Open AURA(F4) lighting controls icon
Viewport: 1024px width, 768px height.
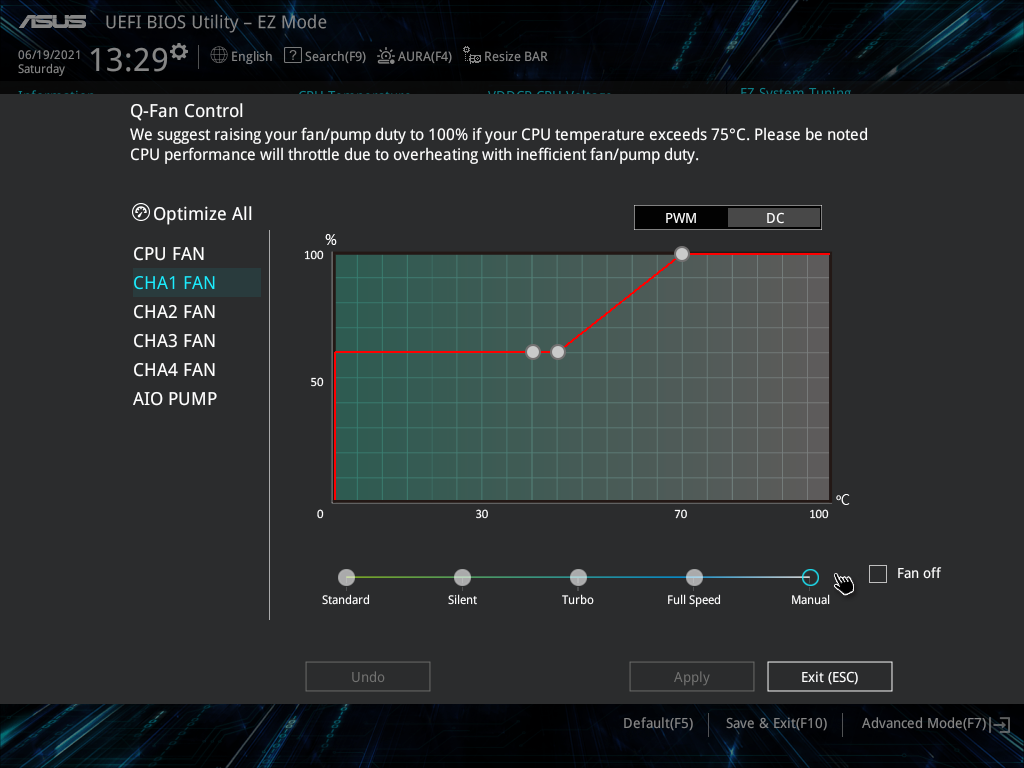(x=386, y=56)
